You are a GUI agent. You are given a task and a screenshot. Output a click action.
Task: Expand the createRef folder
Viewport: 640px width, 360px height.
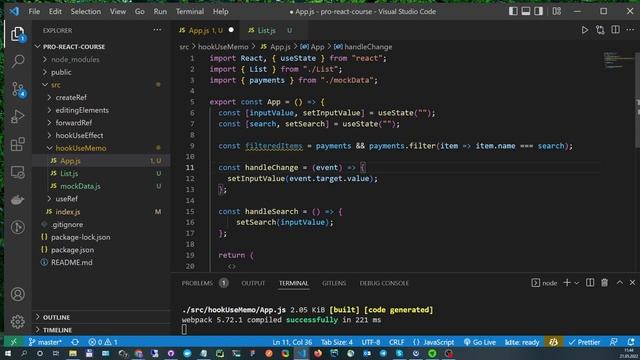tap(71, 98)
